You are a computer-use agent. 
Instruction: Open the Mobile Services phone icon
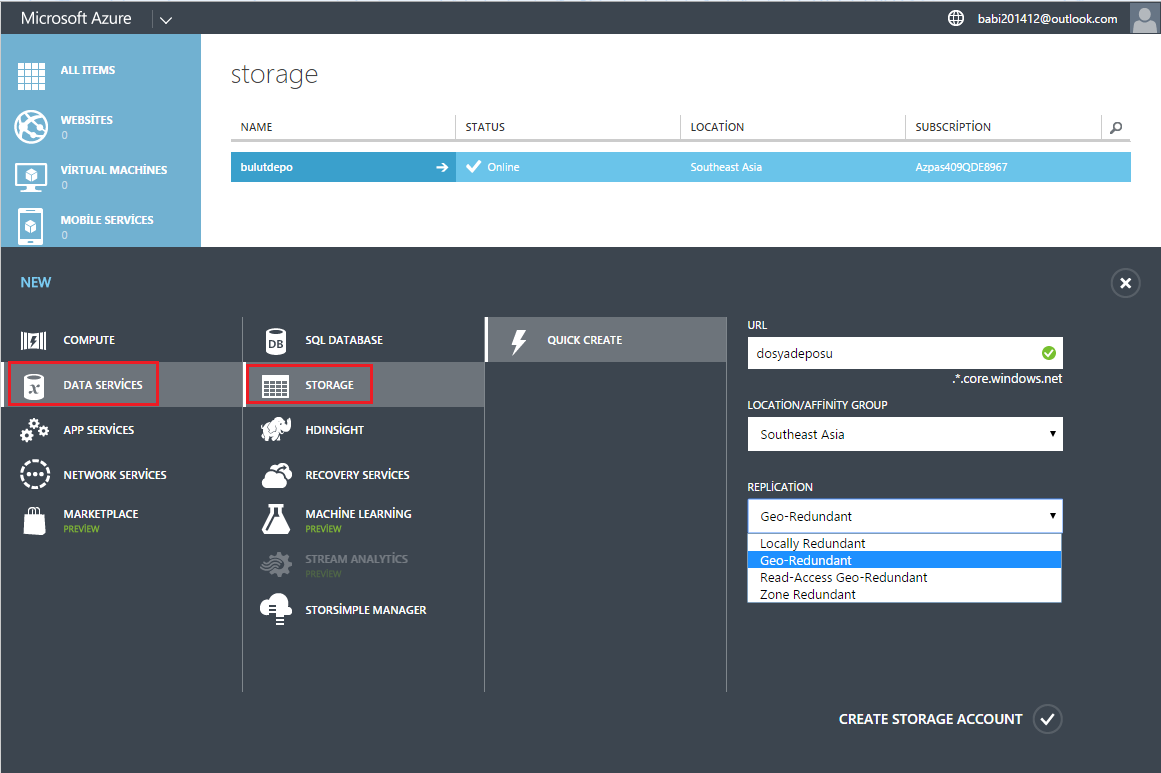point(30,227)
